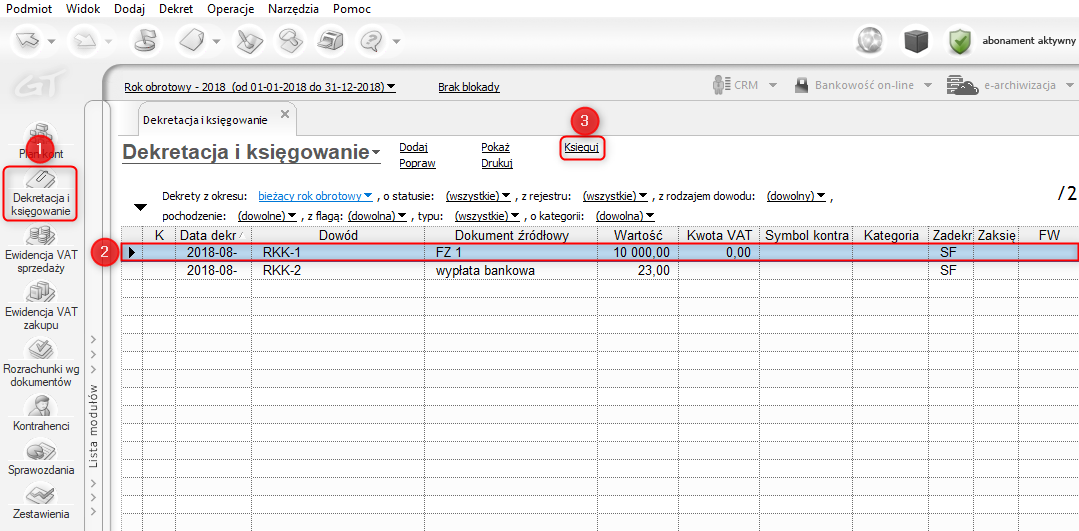The width and height of the screenshot is (1079, 531).
Task: Click the globe icon in top right
Action: [870, 41]
